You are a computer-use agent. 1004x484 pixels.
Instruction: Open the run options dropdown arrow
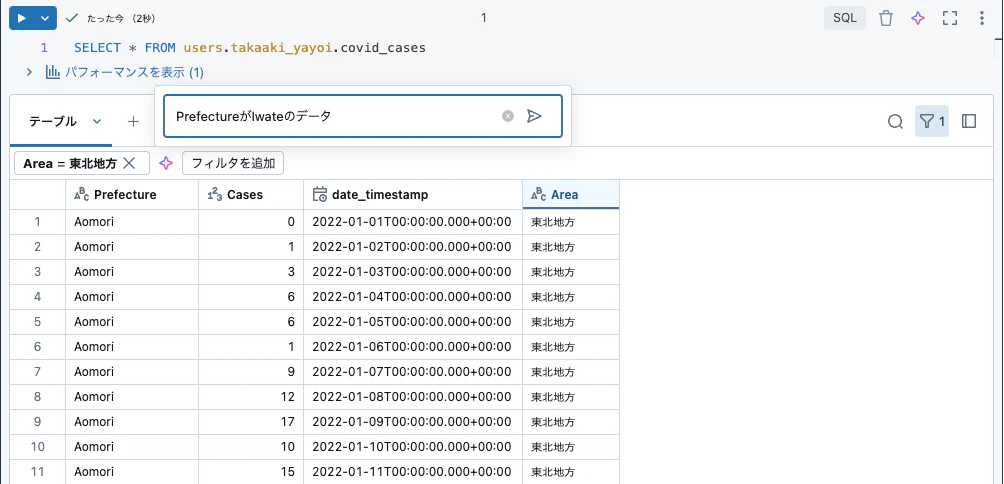[45, 19]
